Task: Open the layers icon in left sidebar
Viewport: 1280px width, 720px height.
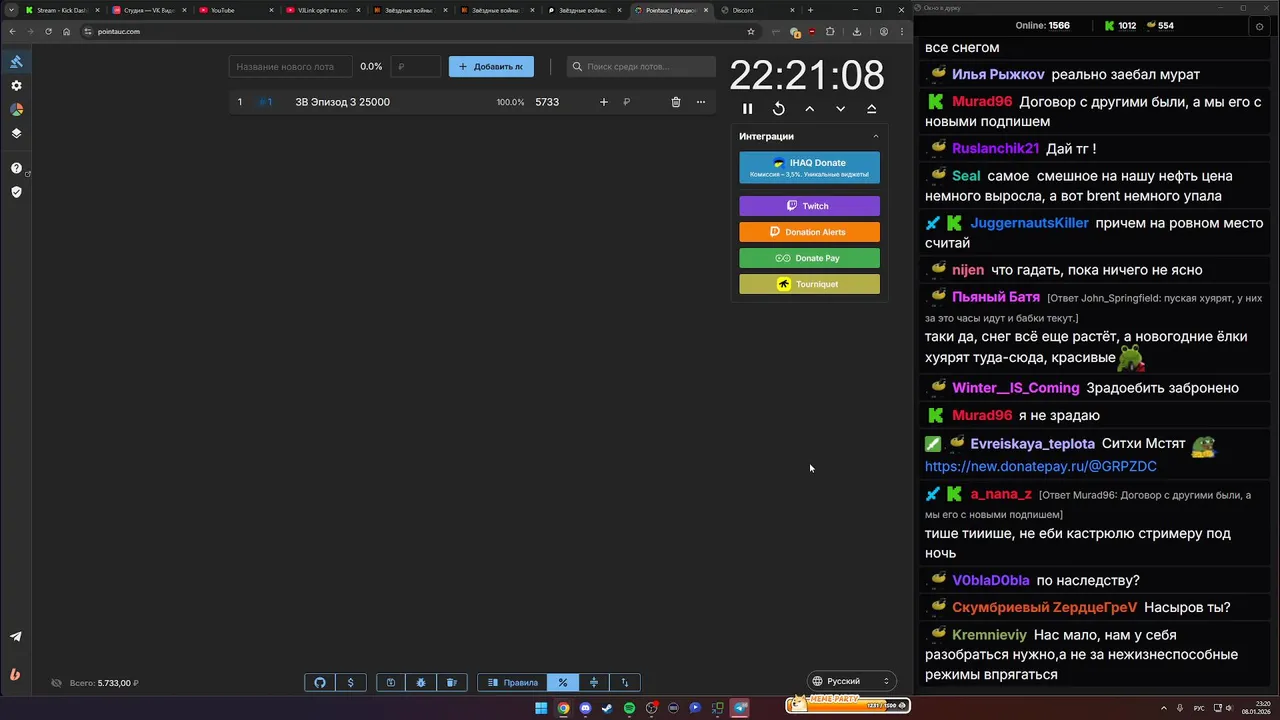Action: point(16,133)
